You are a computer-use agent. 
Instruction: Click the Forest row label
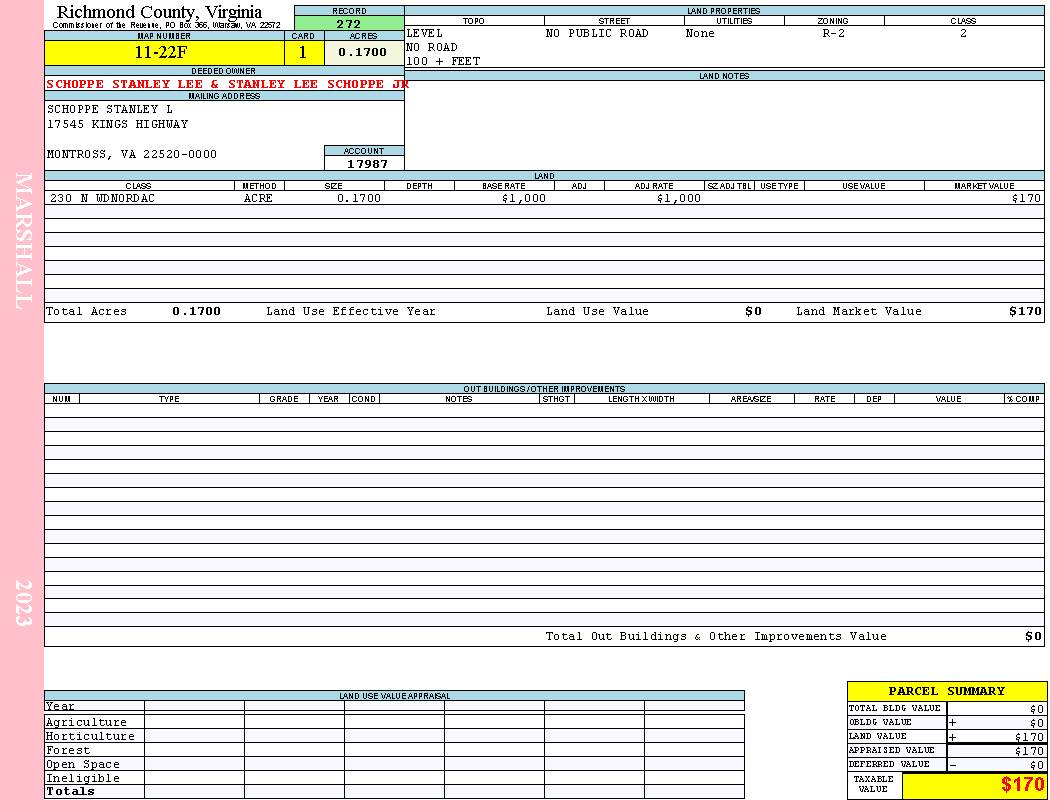click(68, 750)
